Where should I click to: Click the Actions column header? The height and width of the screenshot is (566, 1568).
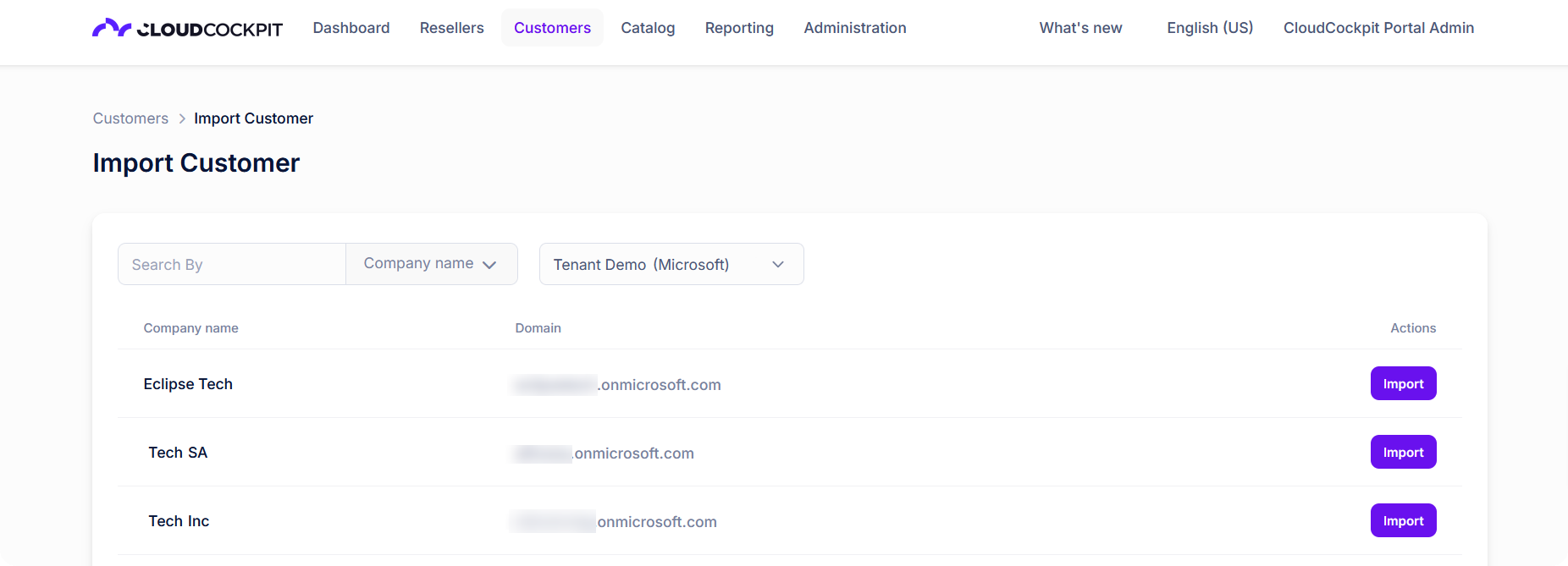[1413, 328]
